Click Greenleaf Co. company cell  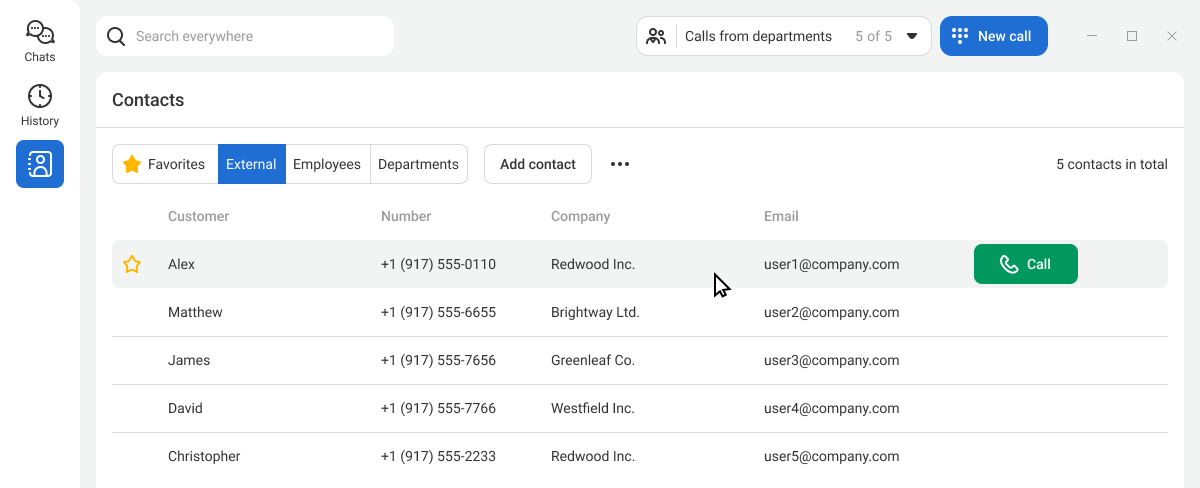(x=593, y=360)
